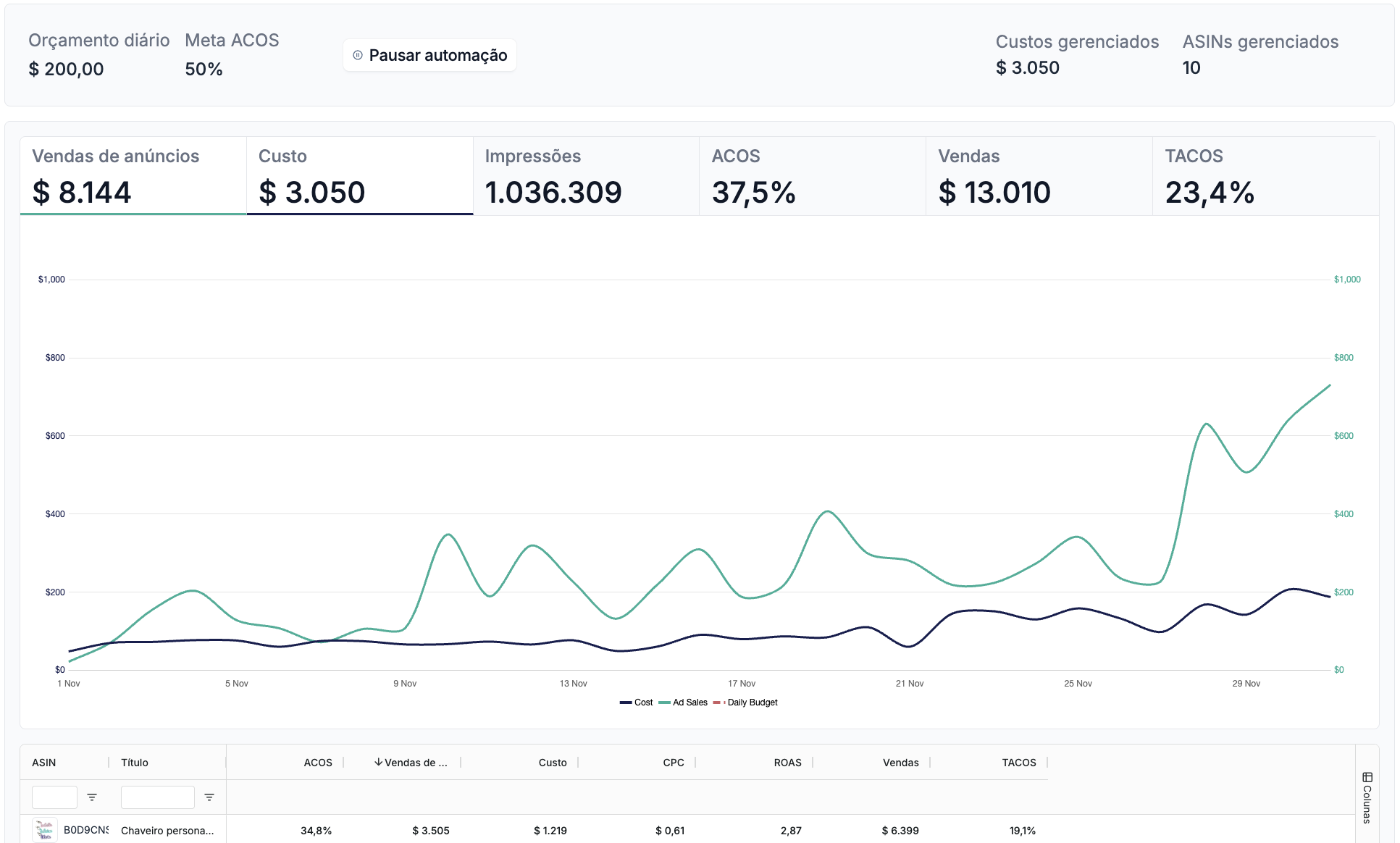Click the title cell "Chaveiro persona..."
Image resolution: width=1400 pixels, height=843 pixels.
(x=167, y=831)
